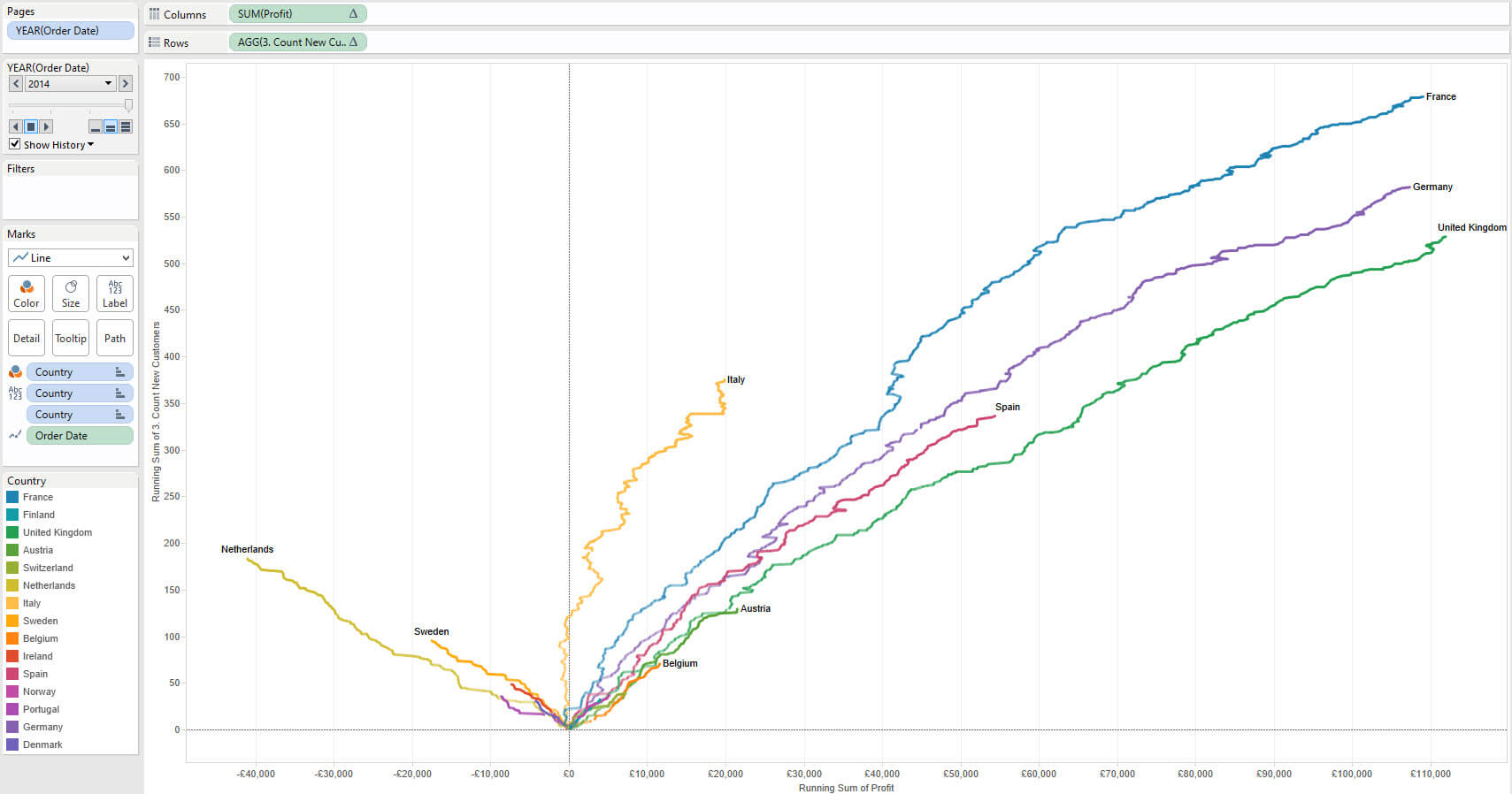Click the delta icon on the SUM(Profit) pill

pyautogui.click(x=353, y=14)
